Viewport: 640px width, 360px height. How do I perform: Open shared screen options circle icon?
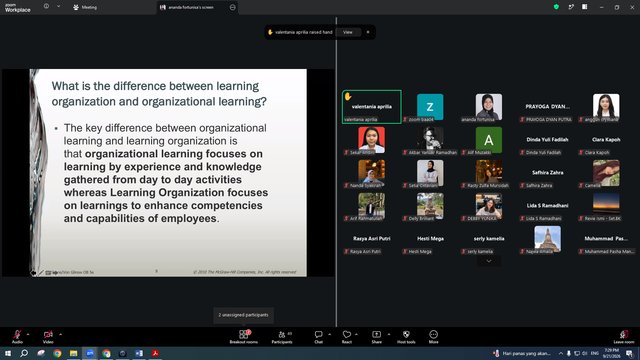click(233, 7)
